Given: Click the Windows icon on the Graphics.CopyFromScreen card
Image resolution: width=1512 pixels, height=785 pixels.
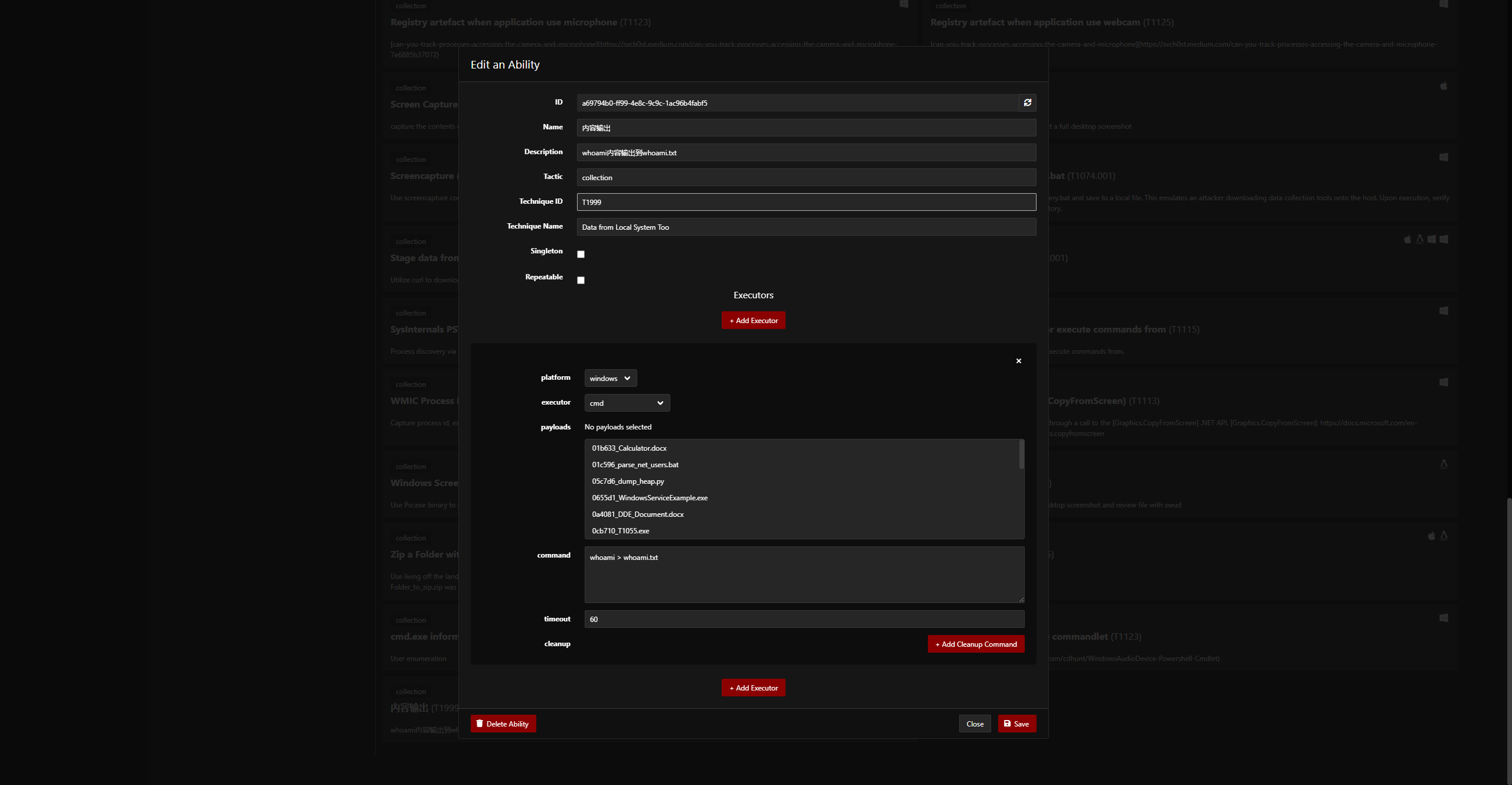Looking at the screenshot, I should coord(1443,383).
